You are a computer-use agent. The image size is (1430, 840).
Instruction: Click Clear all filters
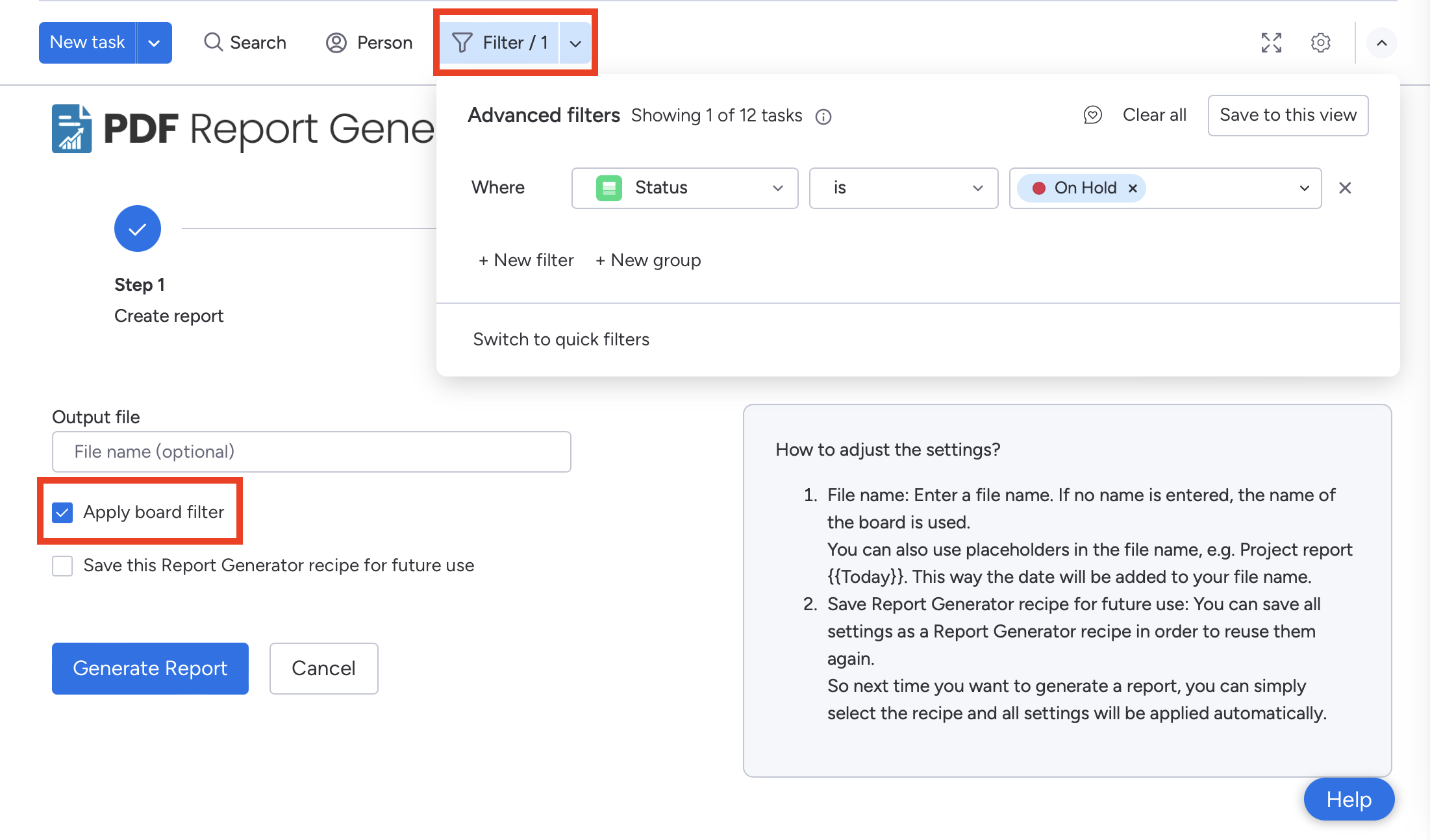point(1155,115)
